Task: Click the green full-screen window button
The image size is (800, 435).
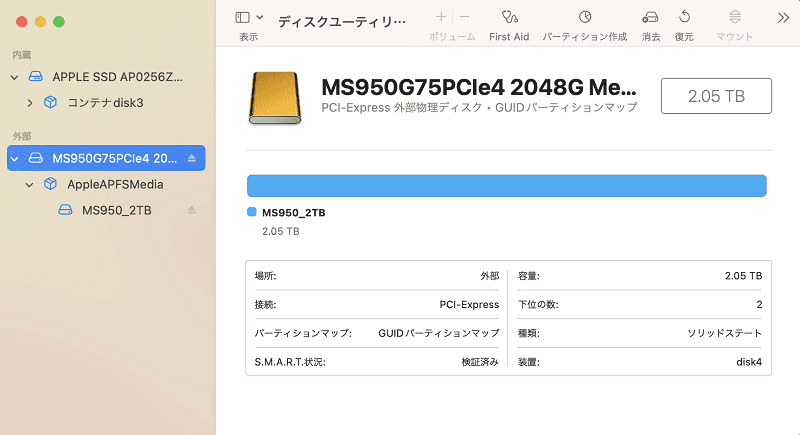Action: tap(59, 21)
